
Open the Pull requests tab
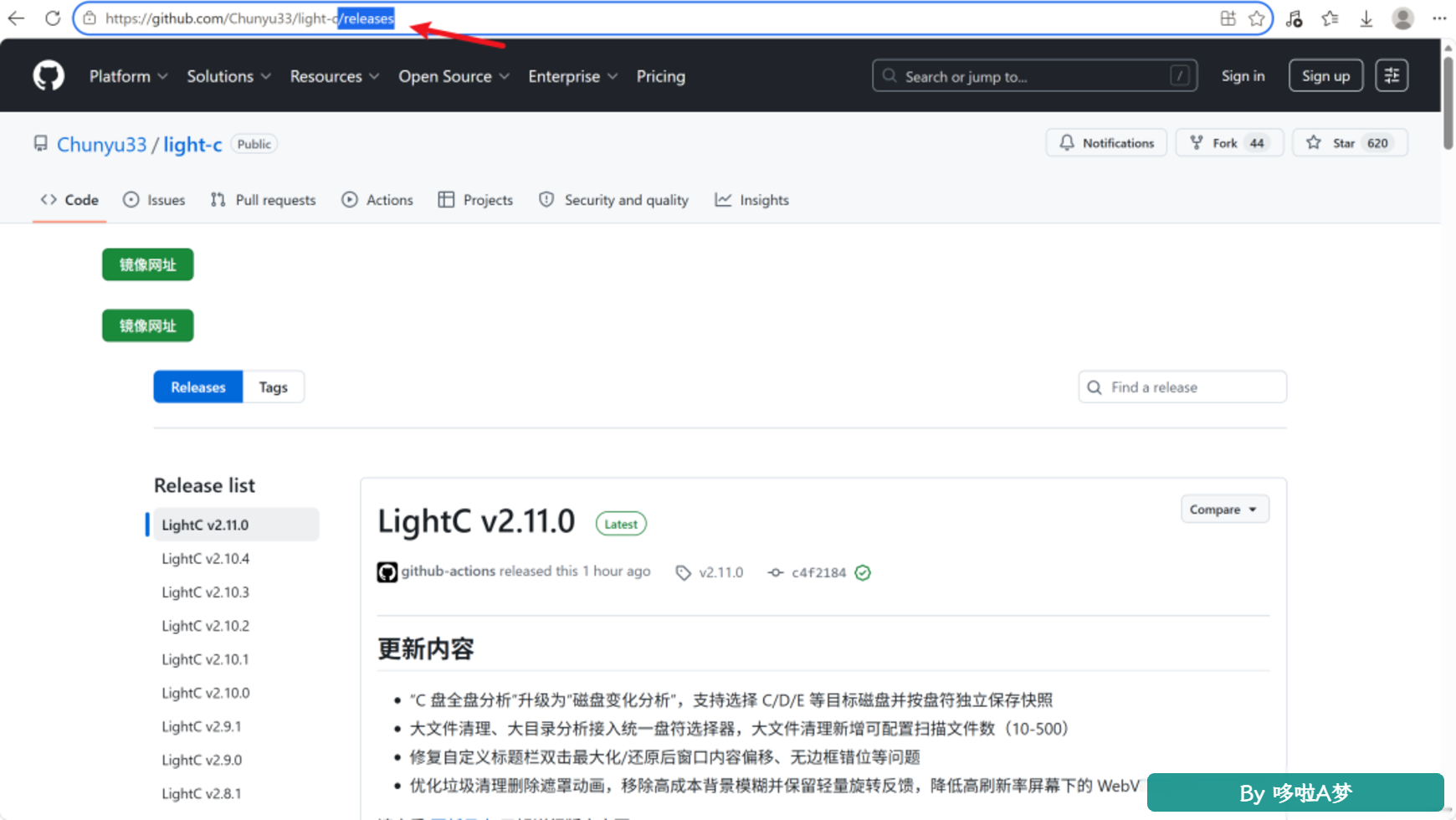coord(263,200)
